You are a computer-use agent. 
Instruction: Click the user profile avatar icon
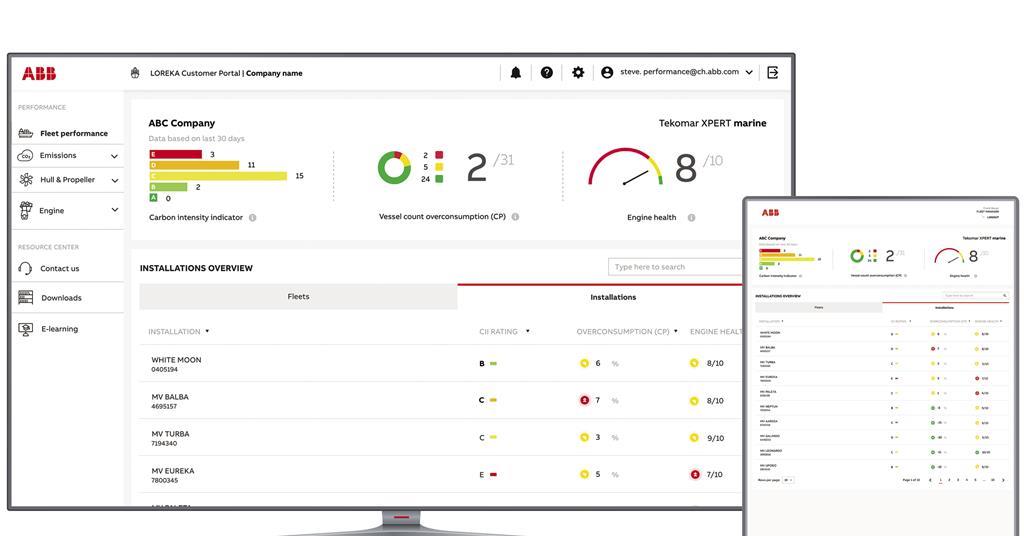click(607, 72)
